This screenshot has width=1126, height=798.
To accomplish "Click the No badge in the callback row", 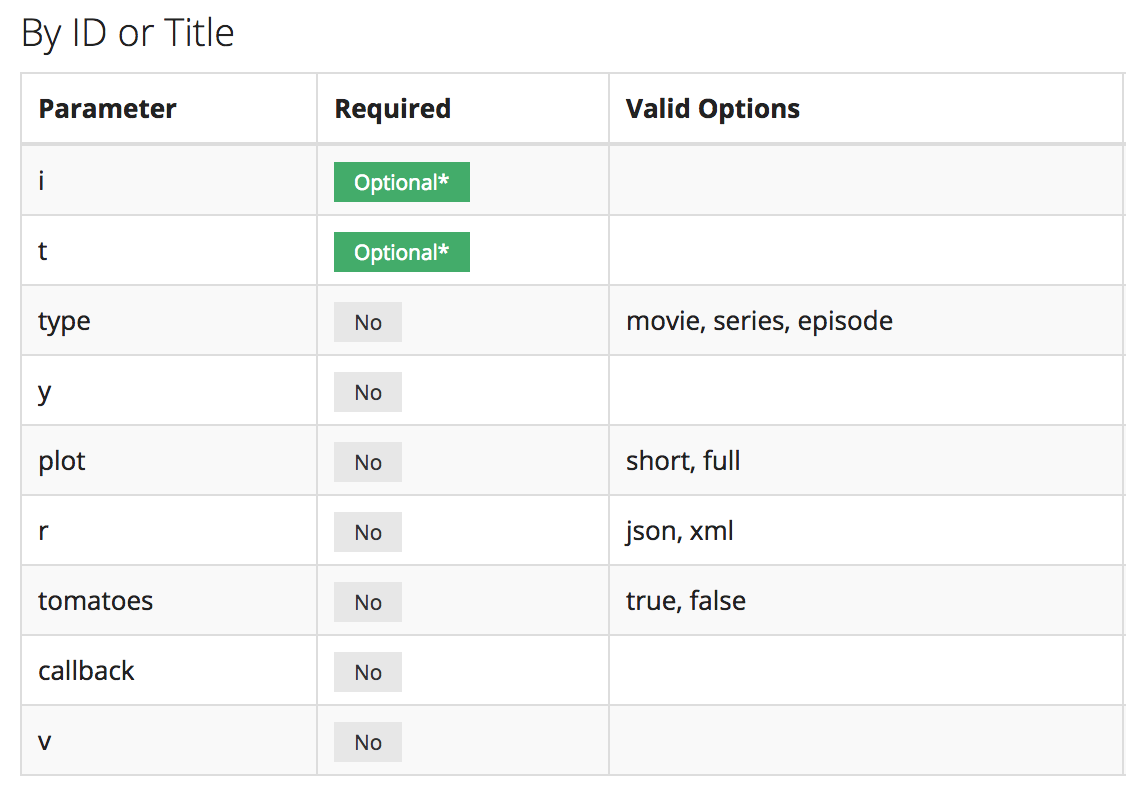I will 368,673.
